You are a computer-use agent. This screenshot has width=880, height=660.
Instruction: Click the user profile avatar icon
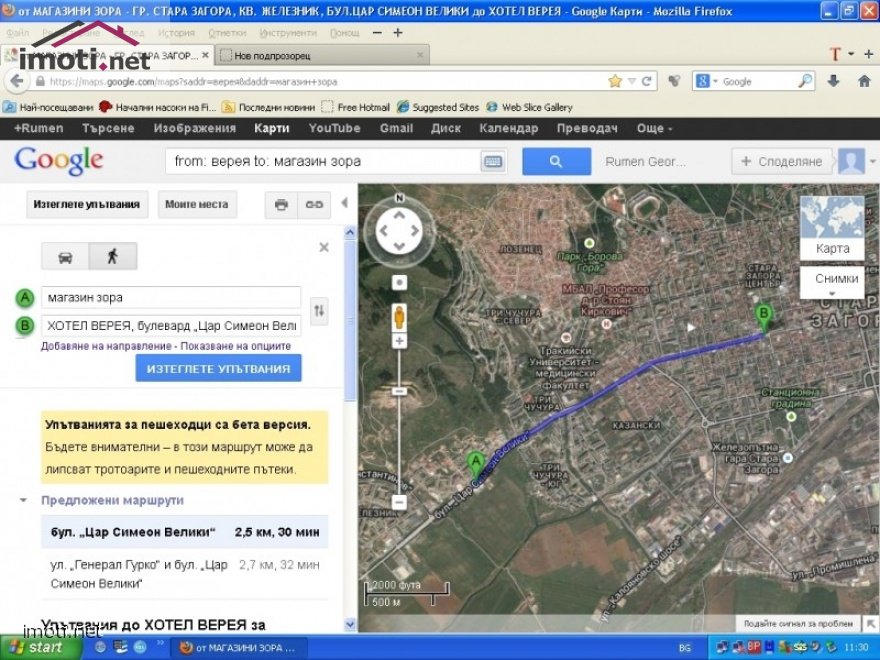coord(851,162)
